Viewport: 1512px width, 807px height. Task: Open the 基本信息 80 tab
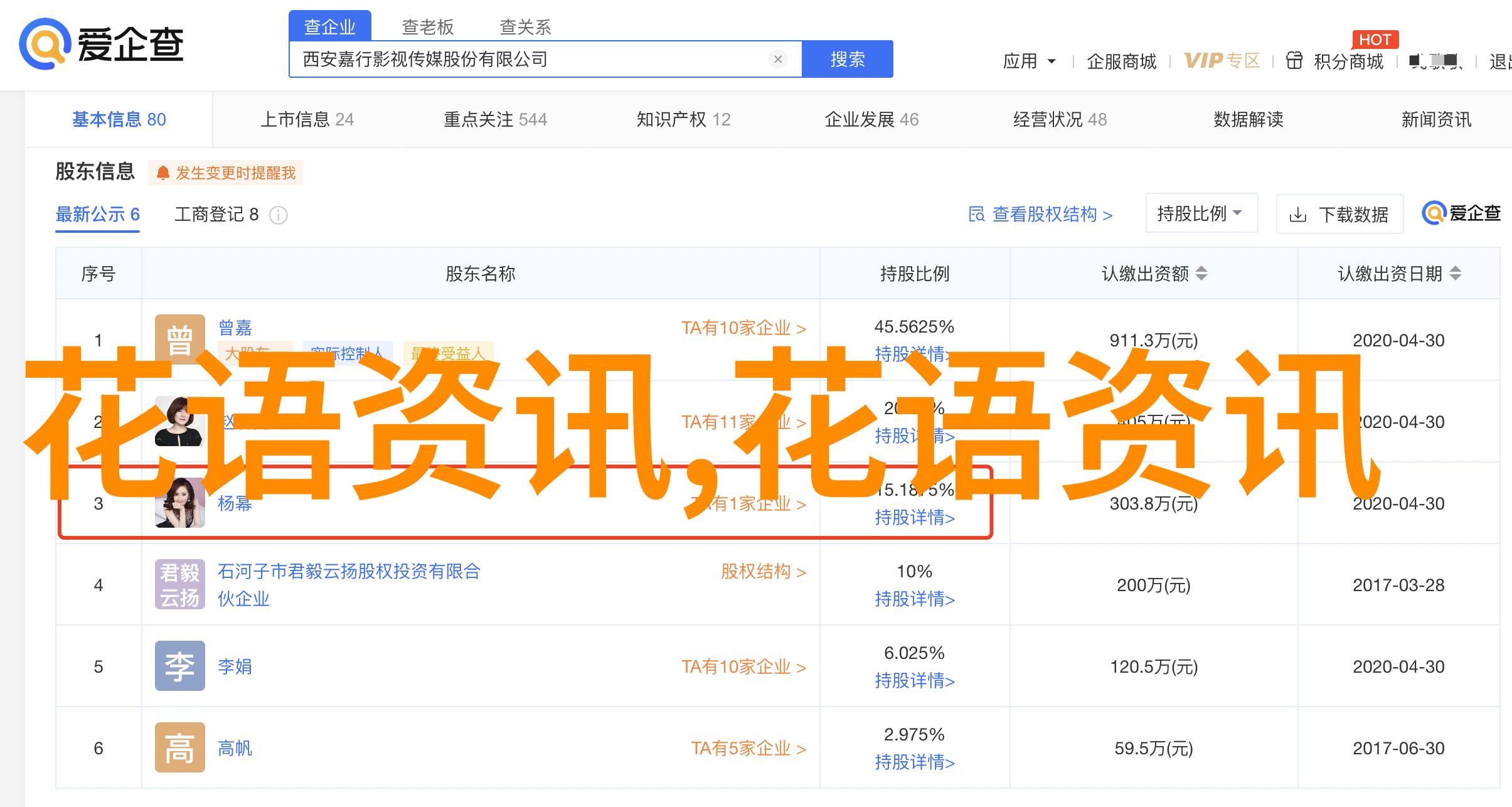[119, 119]
